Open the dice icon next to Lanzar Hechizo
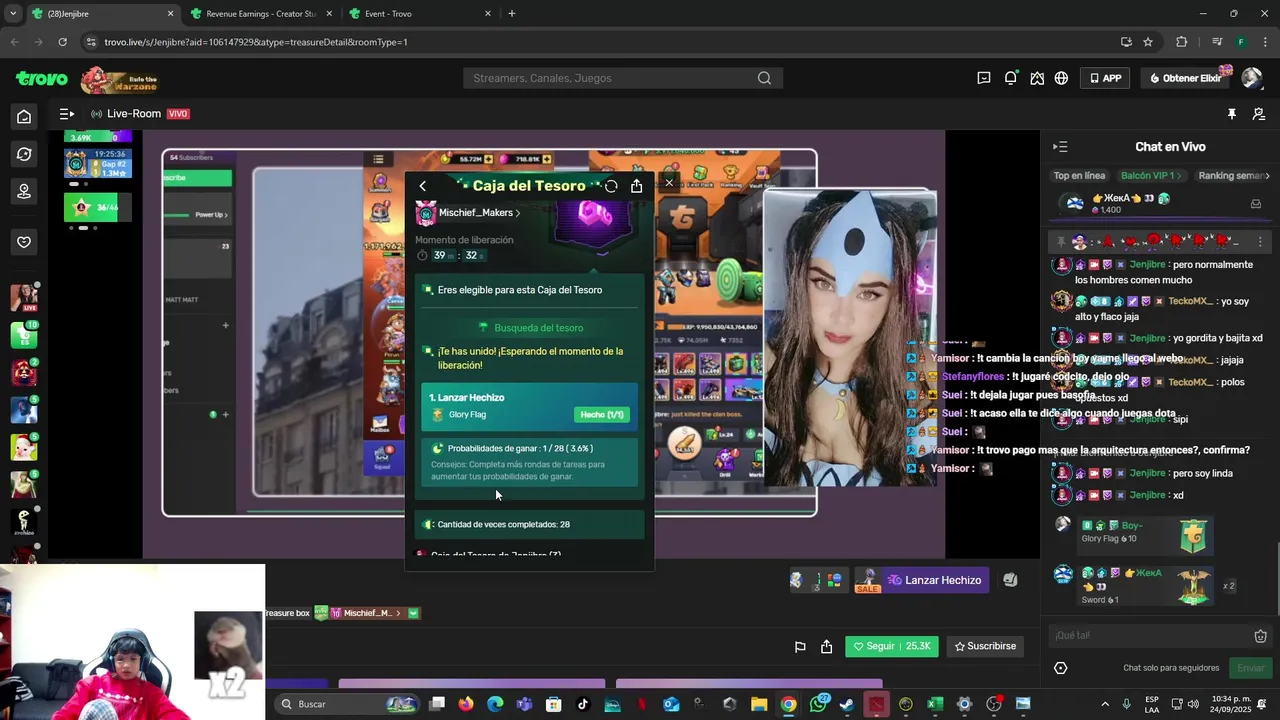The height and width of the screenshot is (720, 1280). (1010, 580)
